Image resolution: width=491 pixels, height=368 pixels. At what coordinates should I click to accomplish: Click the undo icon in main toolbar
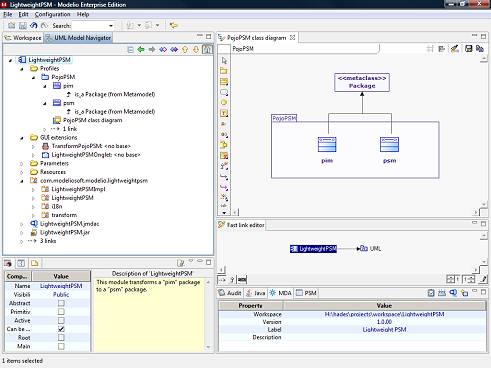pos(34,25)
